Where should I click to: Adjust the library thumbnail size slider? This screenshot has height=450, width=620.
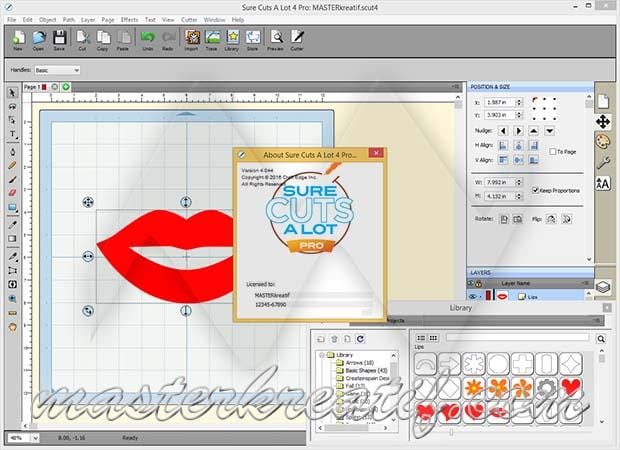tap(451, 432)
